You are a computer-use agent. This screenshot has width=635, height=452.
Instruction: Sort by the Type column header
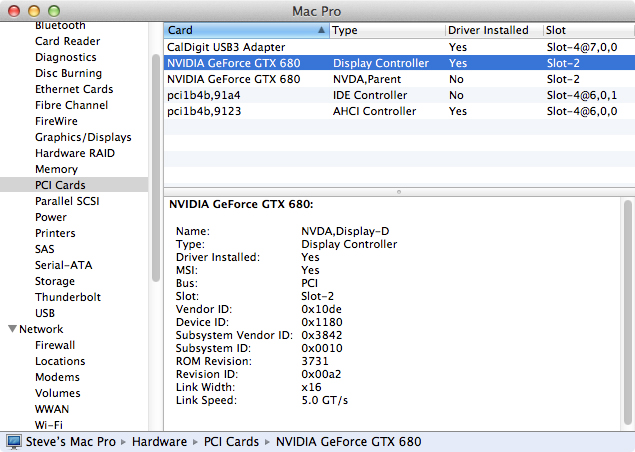(x=387, y=30)
